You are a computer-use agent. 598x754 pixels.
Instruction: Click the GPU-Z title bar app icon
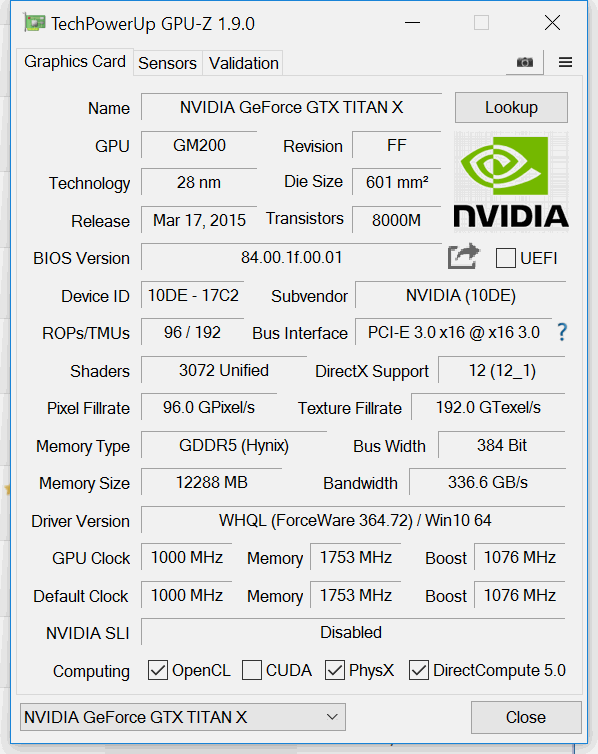(34, 23)
